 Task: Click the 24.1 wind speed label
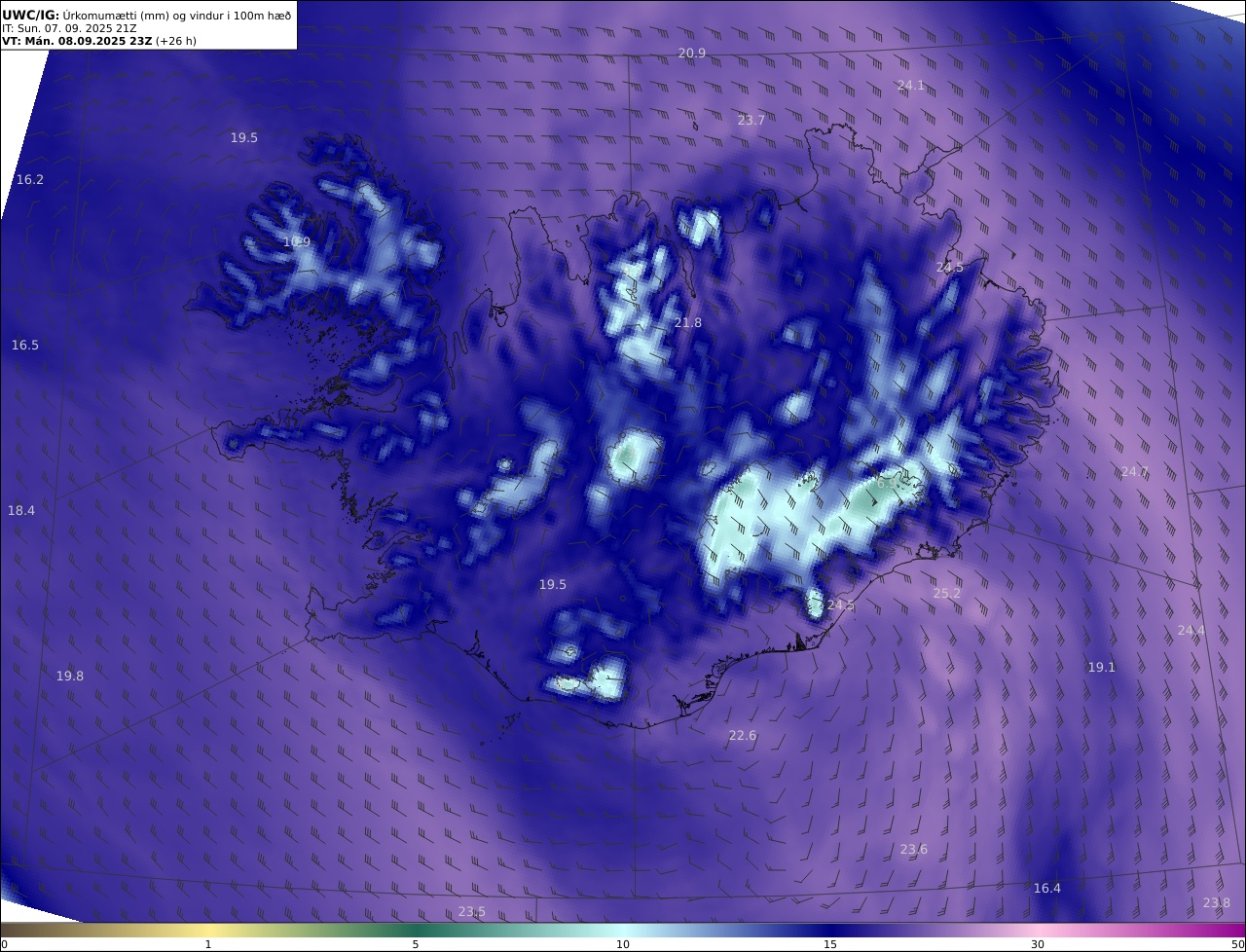pos(911,85)
